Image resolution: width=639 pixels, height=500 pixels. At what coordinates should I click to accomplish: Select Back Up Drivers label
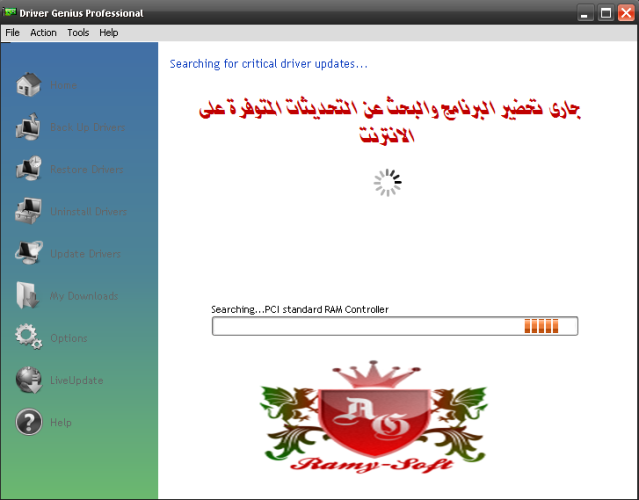point(88,128)
